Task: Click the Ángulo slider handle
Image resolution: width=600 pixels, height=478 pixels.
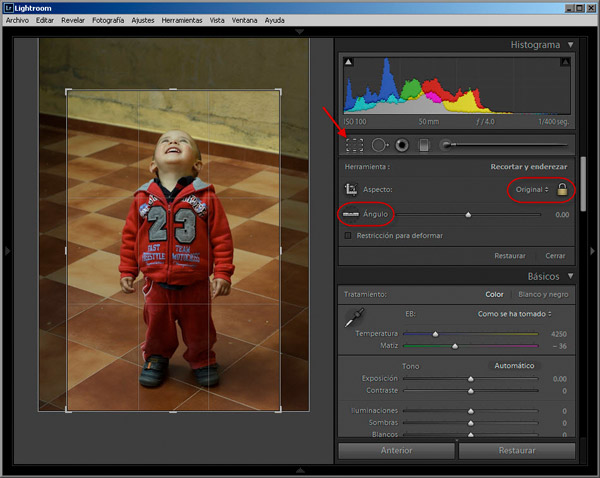Action: tap(468, 215)
